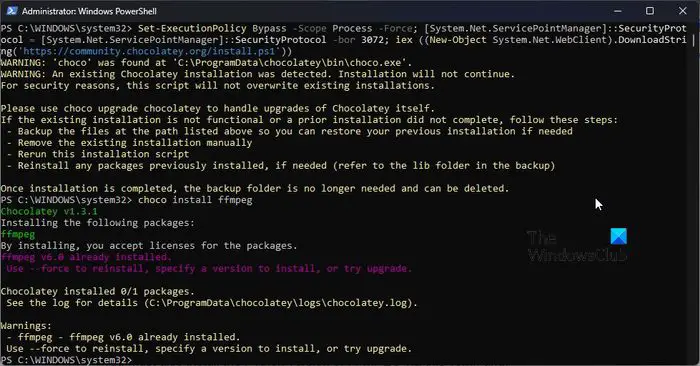This screenshot has width=700, height=366.
Task: Click the last PS C:\WINDOWS\system32> prompt line
Action: click(67, 360)
